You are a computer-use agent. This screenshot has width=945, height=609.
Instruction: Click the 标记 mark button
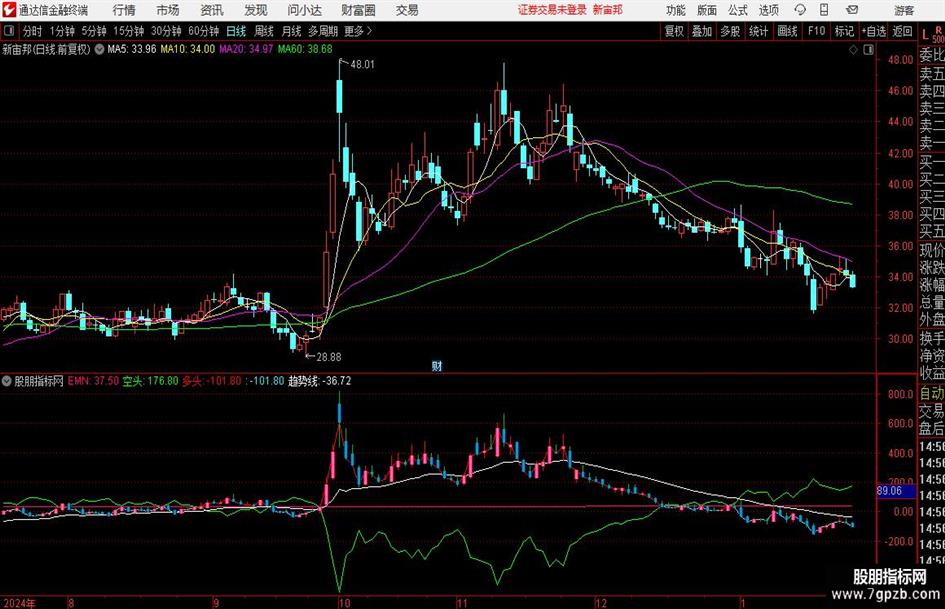pos(844,31)
